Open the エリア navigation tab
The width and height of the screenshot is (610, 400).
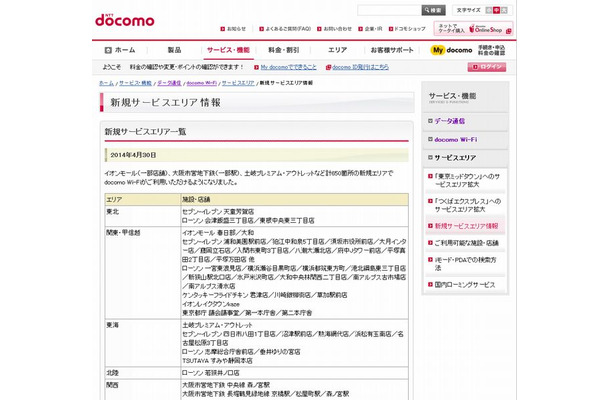(x=337, y=50)
